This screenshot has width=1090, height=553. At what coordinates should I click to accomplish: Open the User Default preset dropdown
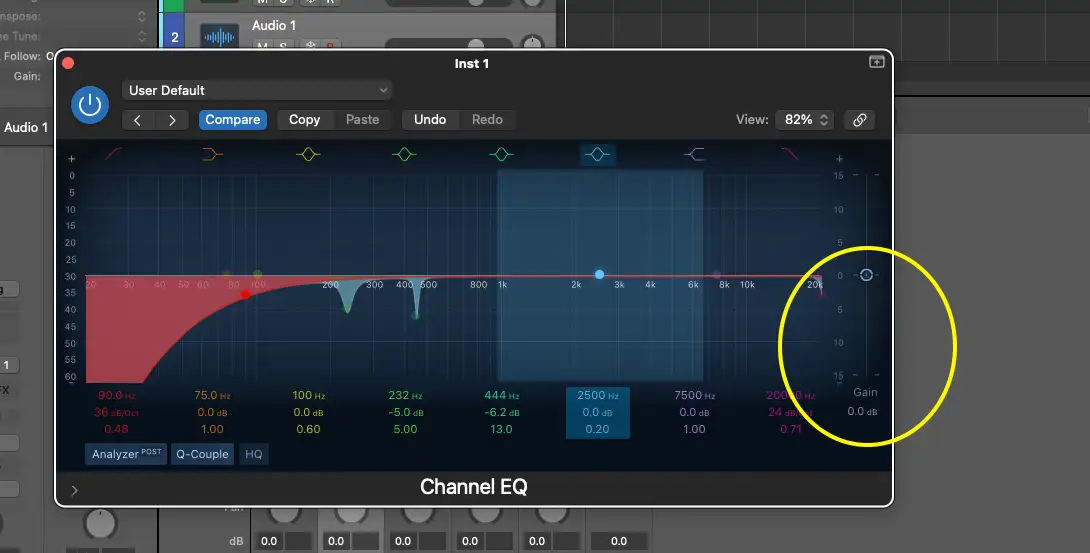(x=257, y=90)
